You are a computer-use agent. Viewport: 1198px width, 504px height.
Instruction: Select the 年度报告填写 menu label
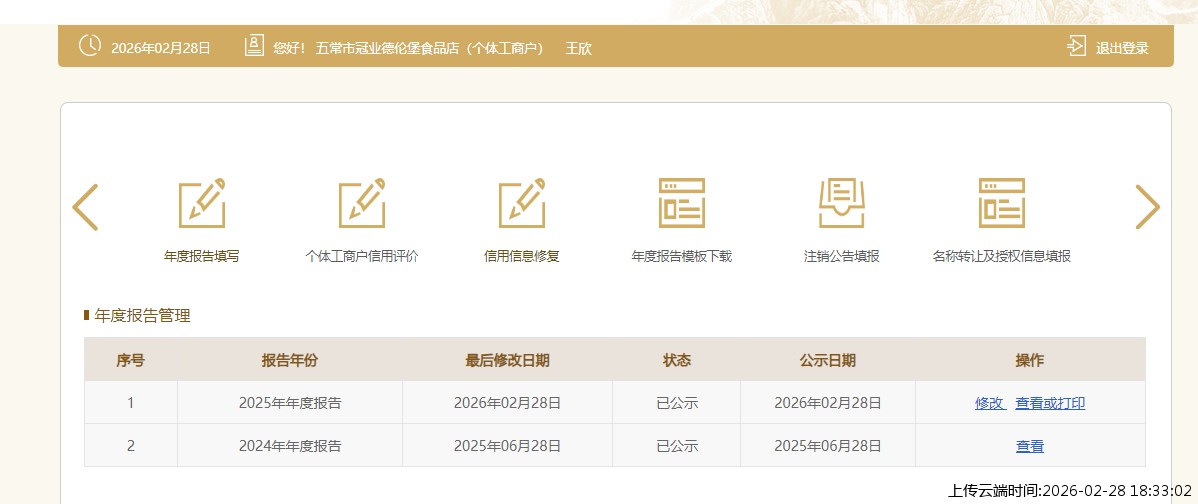(202, 256)
